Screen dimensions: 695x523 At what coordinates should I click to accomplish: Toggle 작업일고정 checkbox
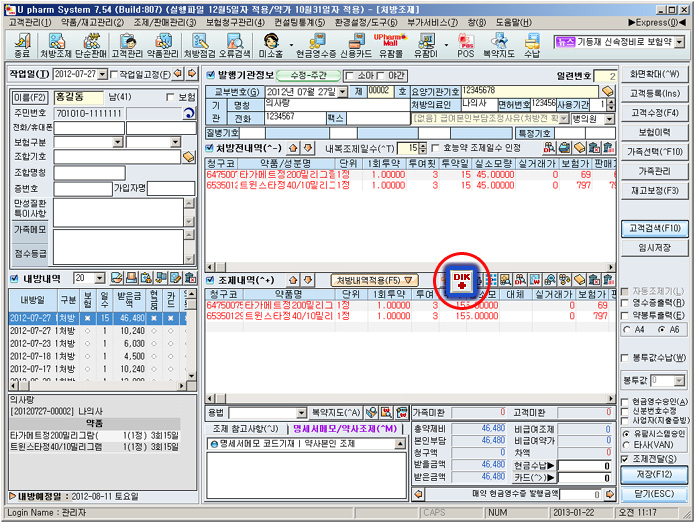click(x=113, y=75)
